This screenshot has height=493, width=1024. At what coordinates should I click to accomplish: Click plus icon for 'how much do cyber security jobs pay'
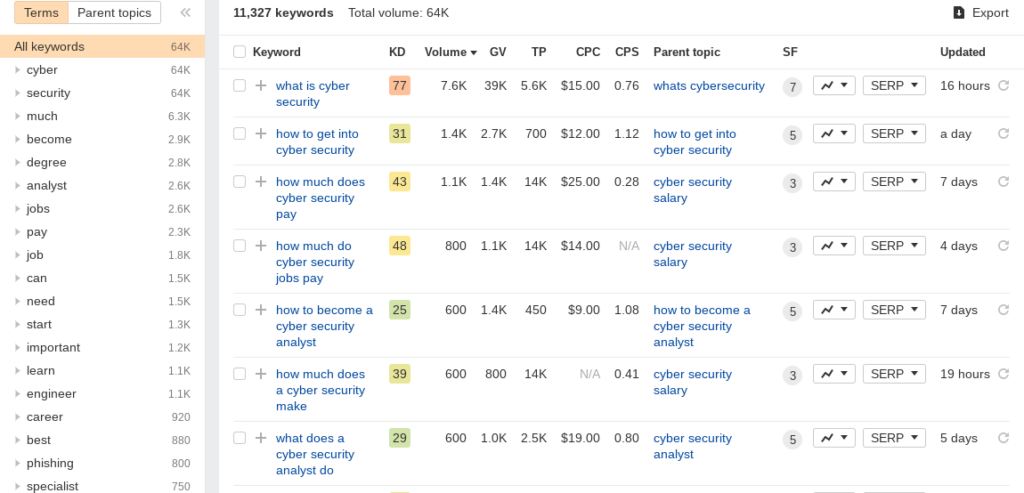[261, 246]
